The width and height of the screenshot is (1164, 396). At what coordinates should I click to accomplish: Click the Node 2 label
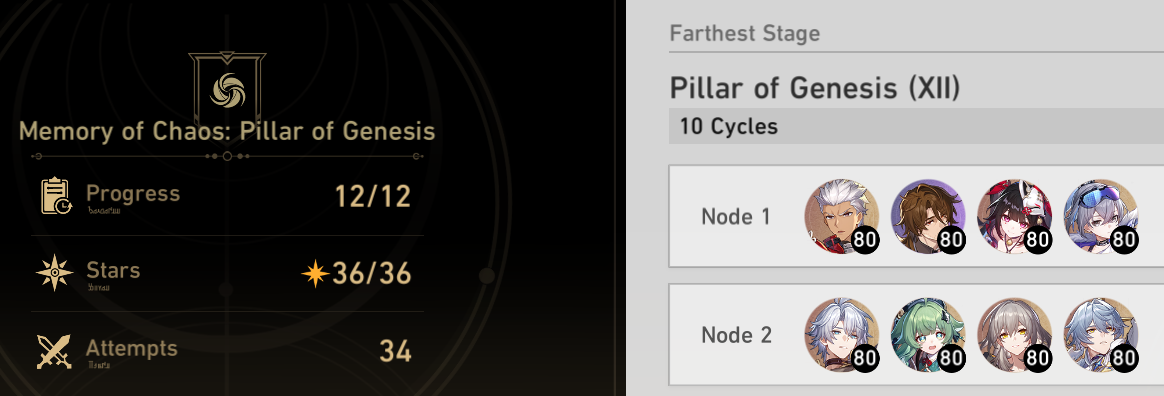click(736, 335)
